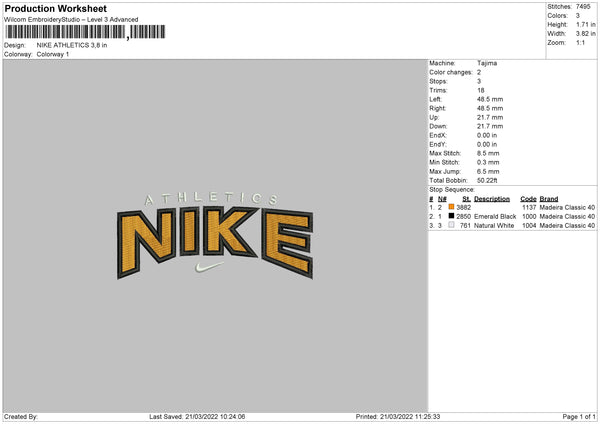The width and height of the screenshot is (600, 424).
Task: Click the stitch count 2850 in row 2
Action: (463, 217)
